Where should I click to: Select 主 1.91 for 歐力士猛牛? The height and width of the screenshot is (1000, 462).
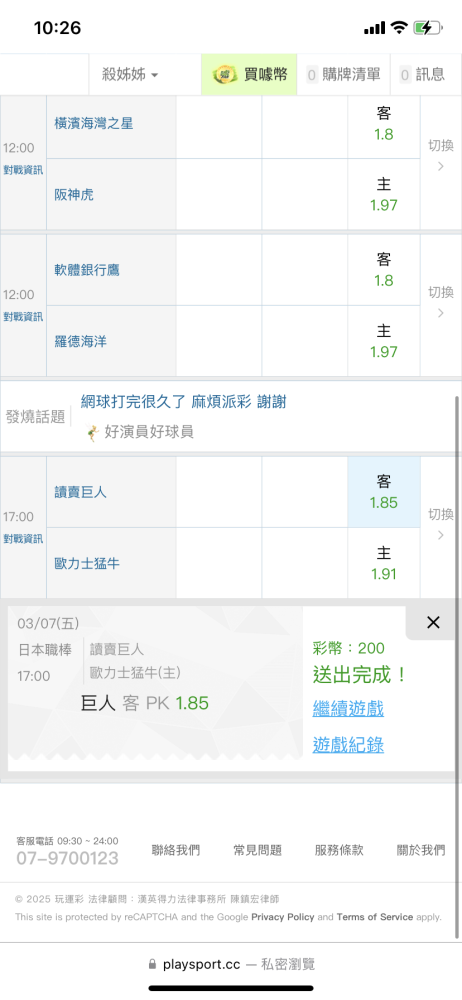pyautogui.click(x=384, y=563)
